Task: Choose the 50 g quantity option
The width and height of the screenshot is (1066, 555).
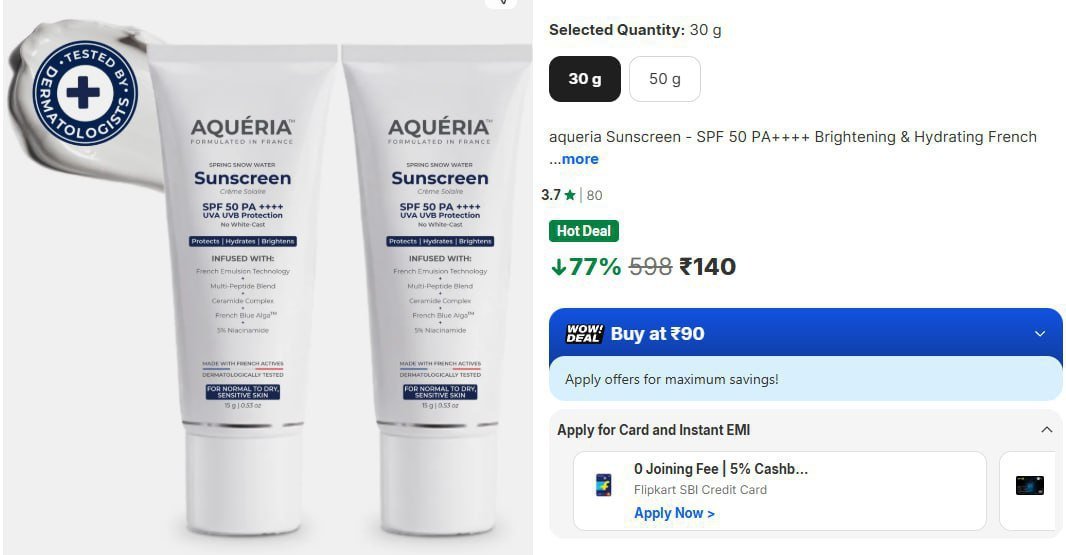Action: click(x=664, y=79)
